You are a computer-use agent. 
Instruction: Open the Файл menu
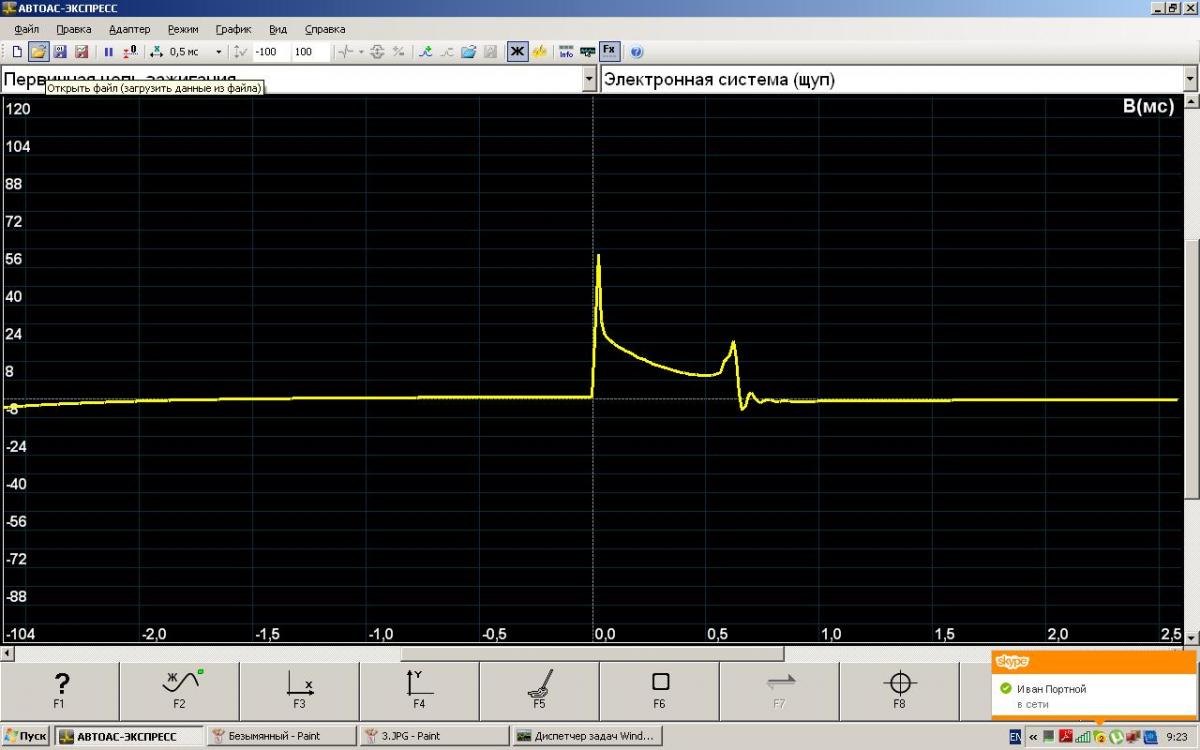[27, 29]
